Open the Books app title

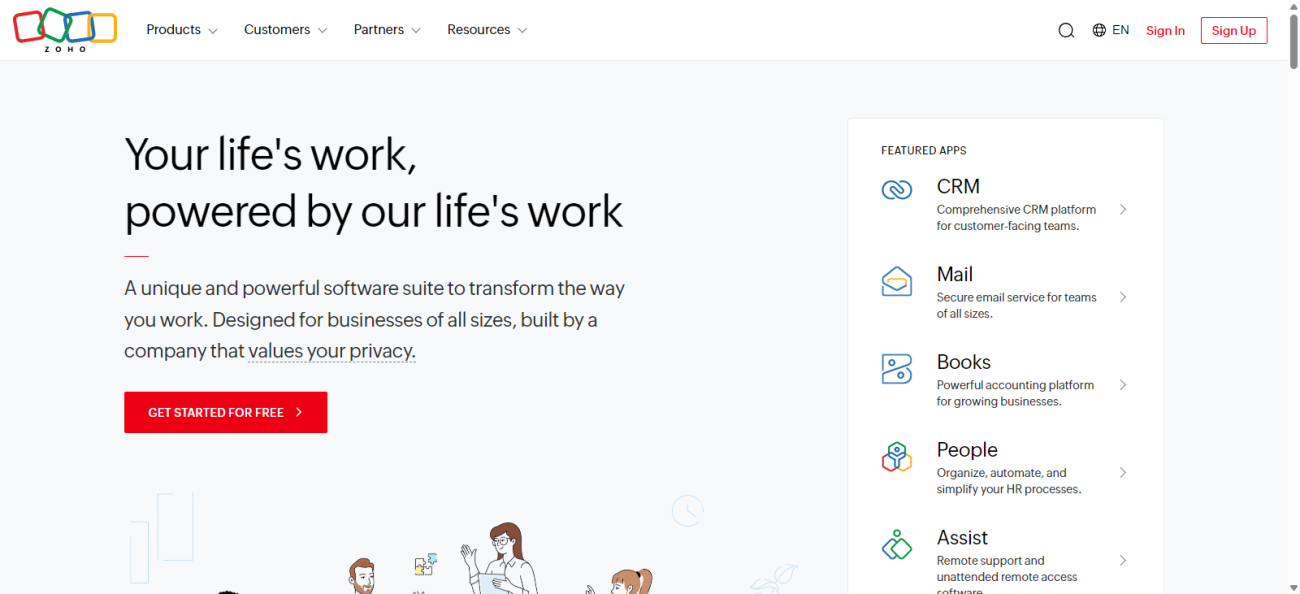tap(964, 362)
